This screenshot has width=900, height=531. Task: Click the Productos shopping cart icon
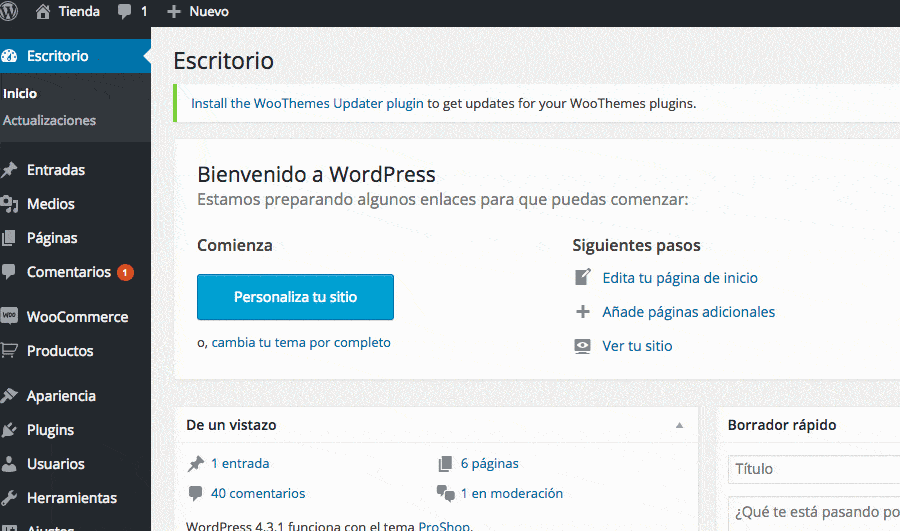pyautogui.click(x=9, y=350)
